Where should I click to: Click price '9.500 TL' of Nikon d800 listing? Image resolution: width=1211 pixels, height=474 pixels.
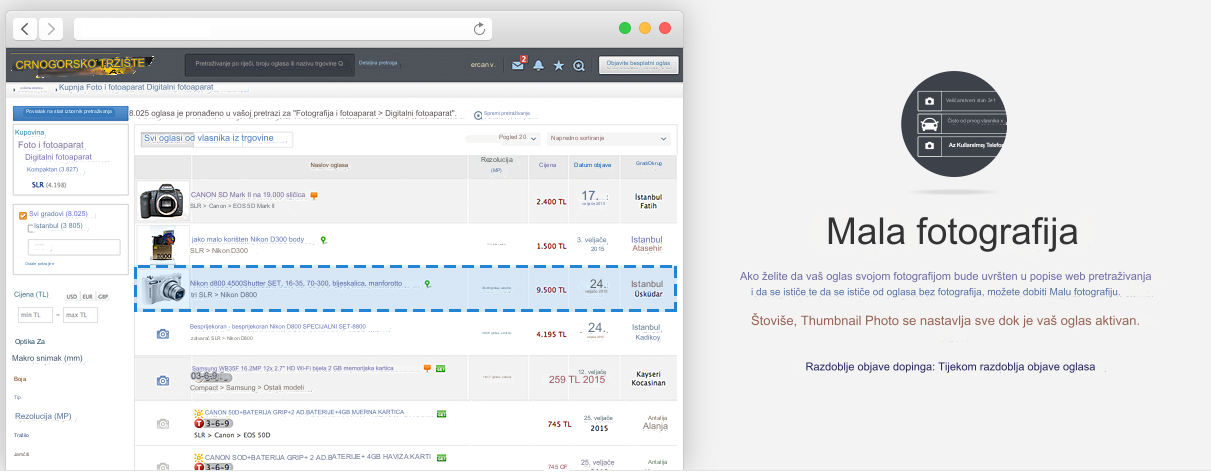(552, 290)
